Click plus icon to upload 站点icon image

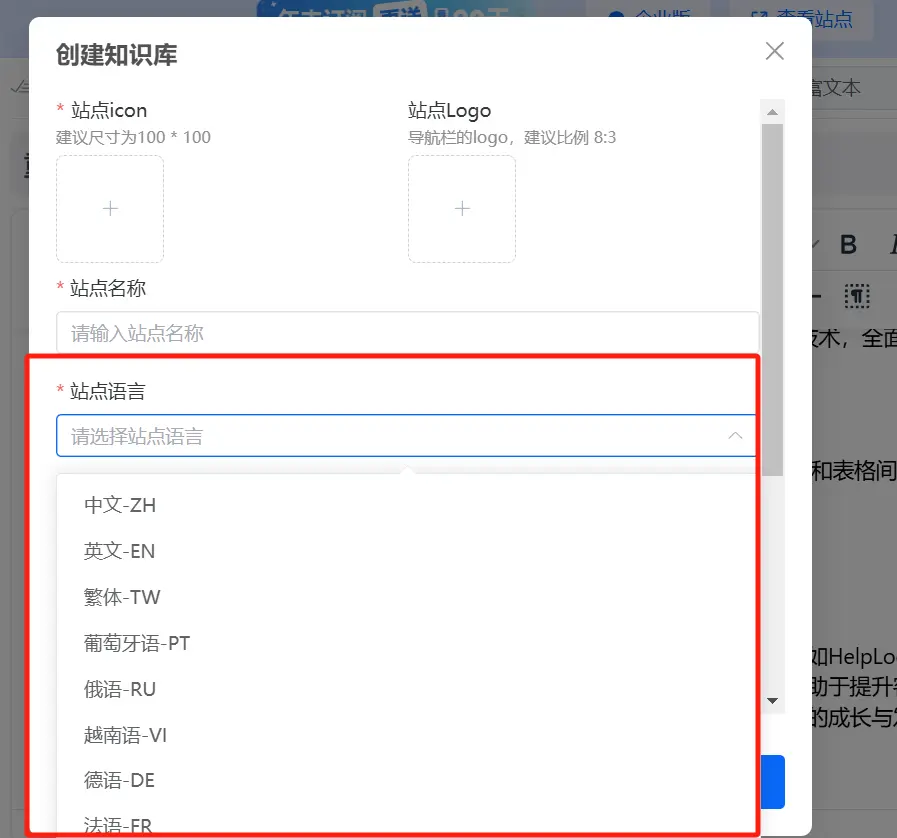coord(110,208)
